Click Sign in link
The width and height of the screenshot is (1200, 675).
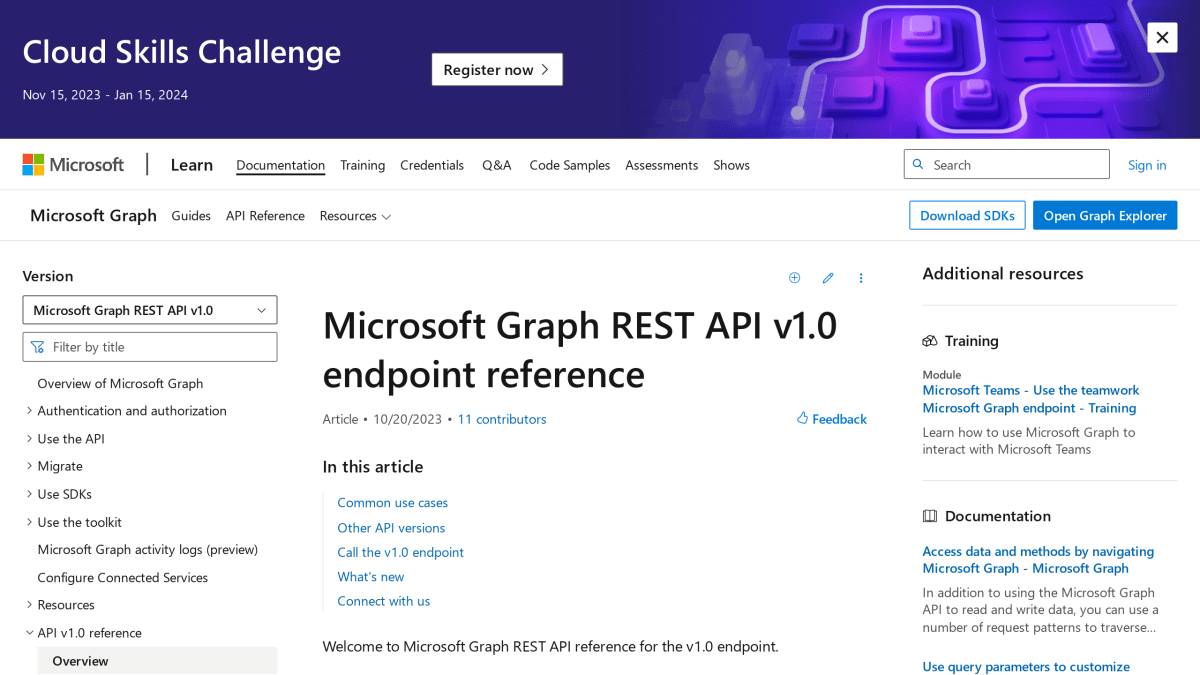click(x=1147, y=165)
